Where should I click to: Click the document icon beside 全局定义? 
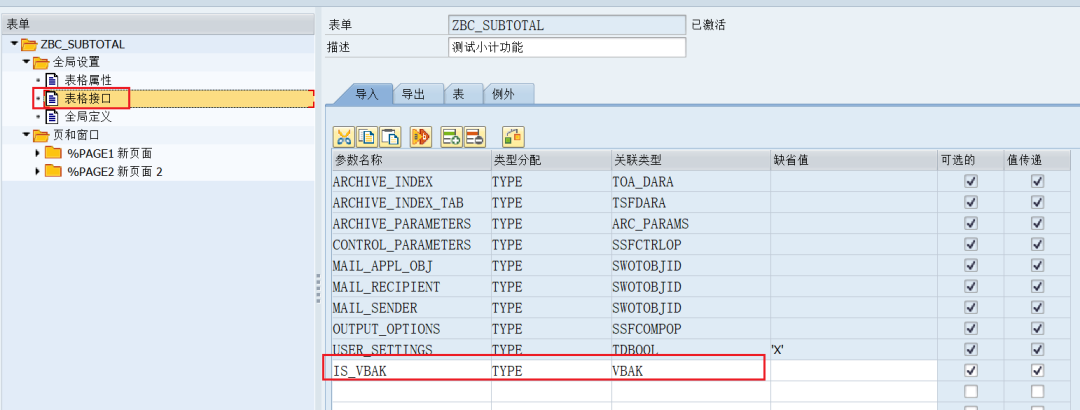click(52, 117)
